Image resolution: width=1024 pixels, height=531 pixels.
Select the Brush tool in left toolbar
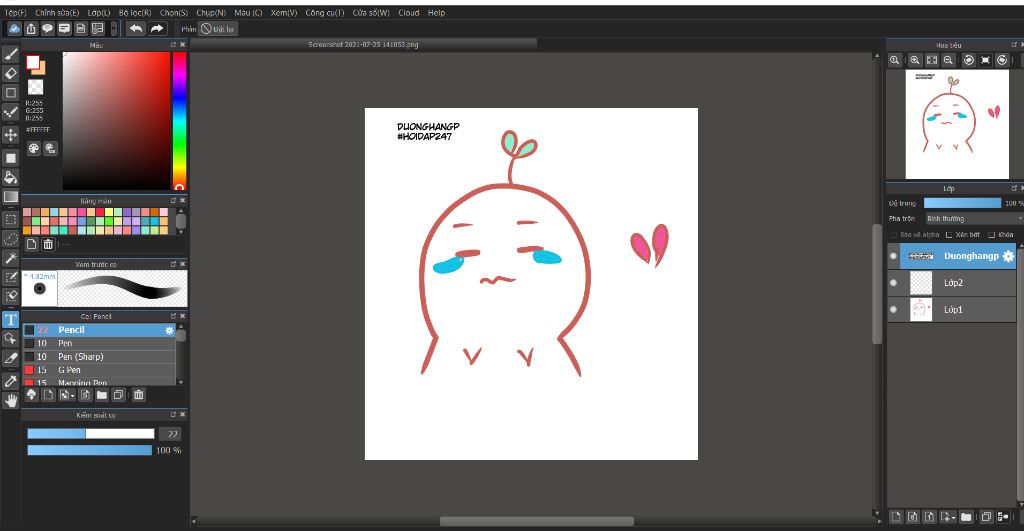tap(10, 54)
